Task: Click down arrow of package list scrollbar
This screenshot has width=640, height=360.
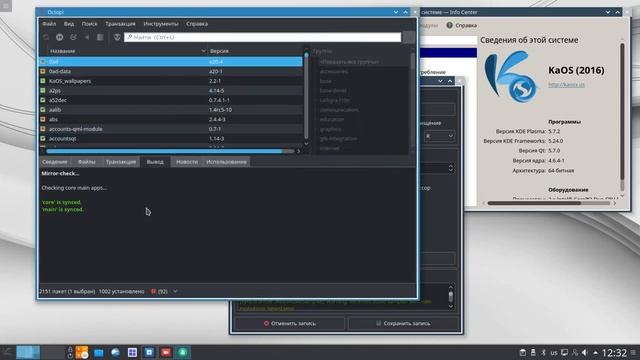Action: click(307, 144)
